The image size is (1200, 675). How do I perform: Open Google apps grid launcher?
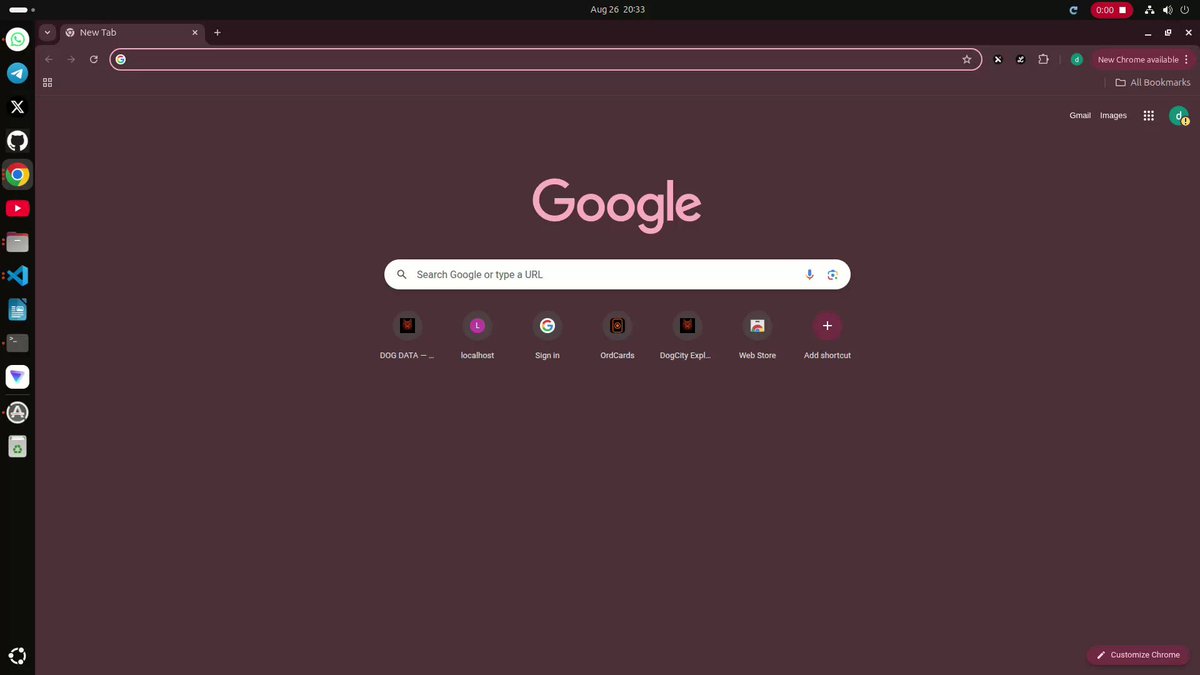pyautogui.click(x=1149, y=116)
